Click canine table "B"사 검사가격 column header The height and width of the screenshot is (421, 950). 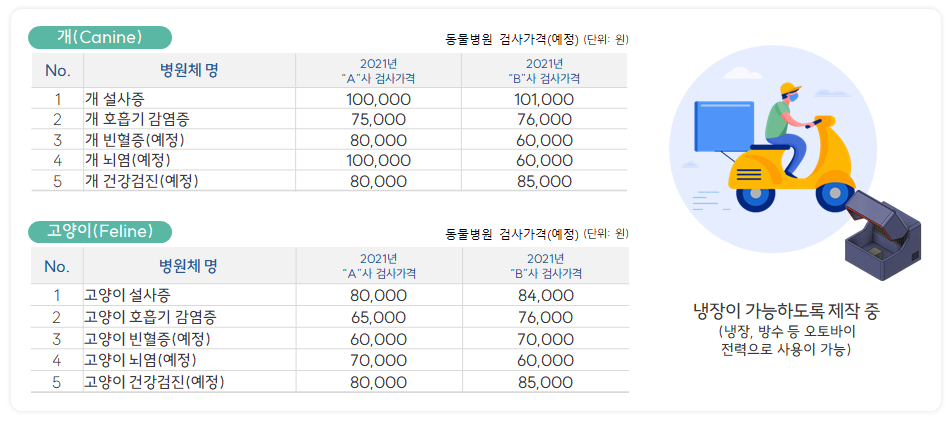coord(544,70)
